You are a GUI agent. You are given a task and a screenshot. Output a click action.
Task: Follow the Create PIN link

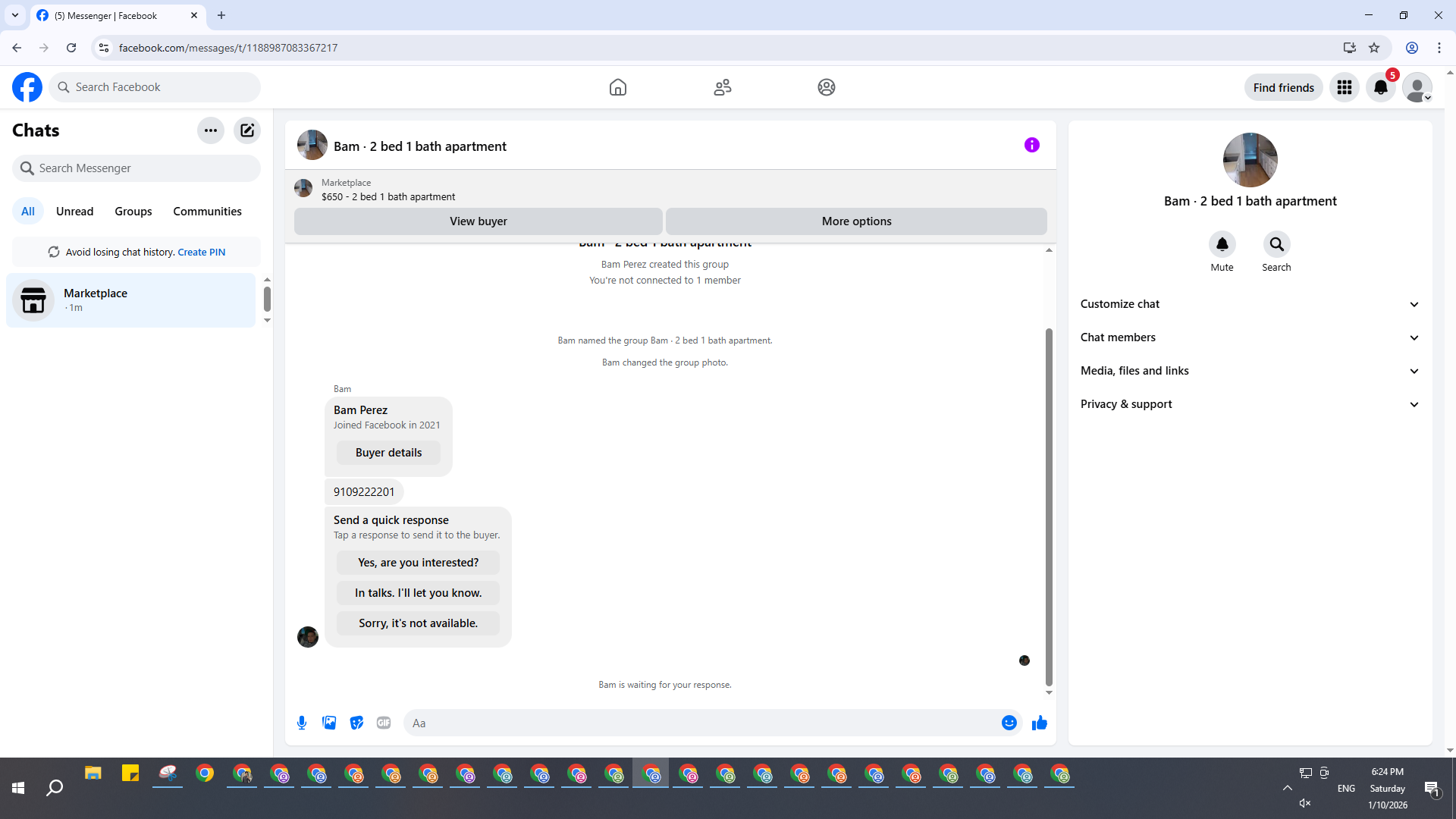coord(201,253)
